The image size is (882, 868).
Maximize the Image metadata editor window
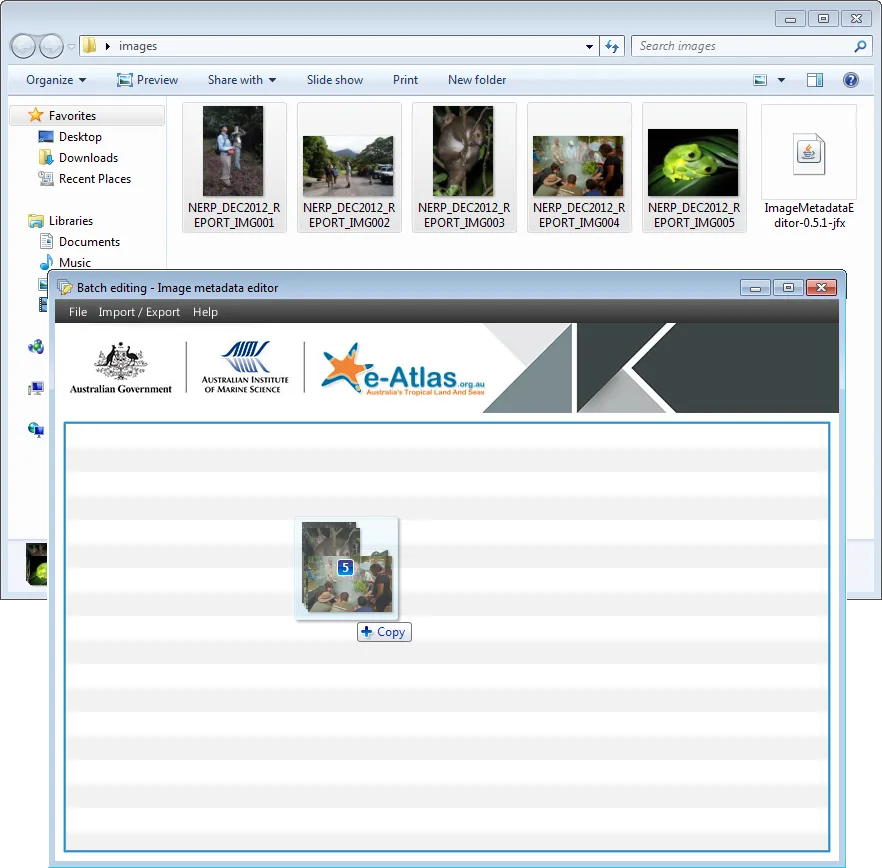[788, 288]
